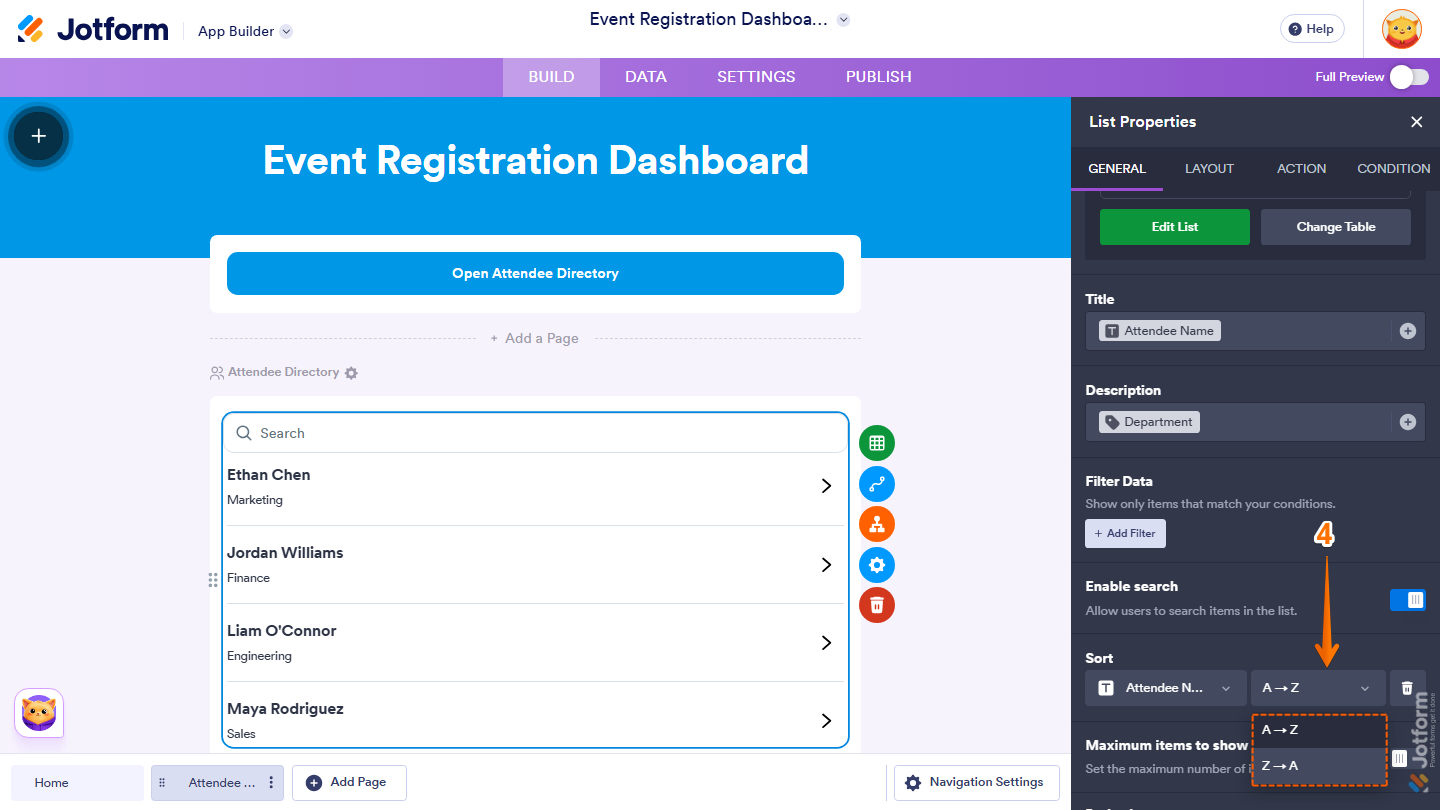This screenshot has height=810, width=1440.
Task: Toggle the Enable search switch
Action: [1408, 600]
